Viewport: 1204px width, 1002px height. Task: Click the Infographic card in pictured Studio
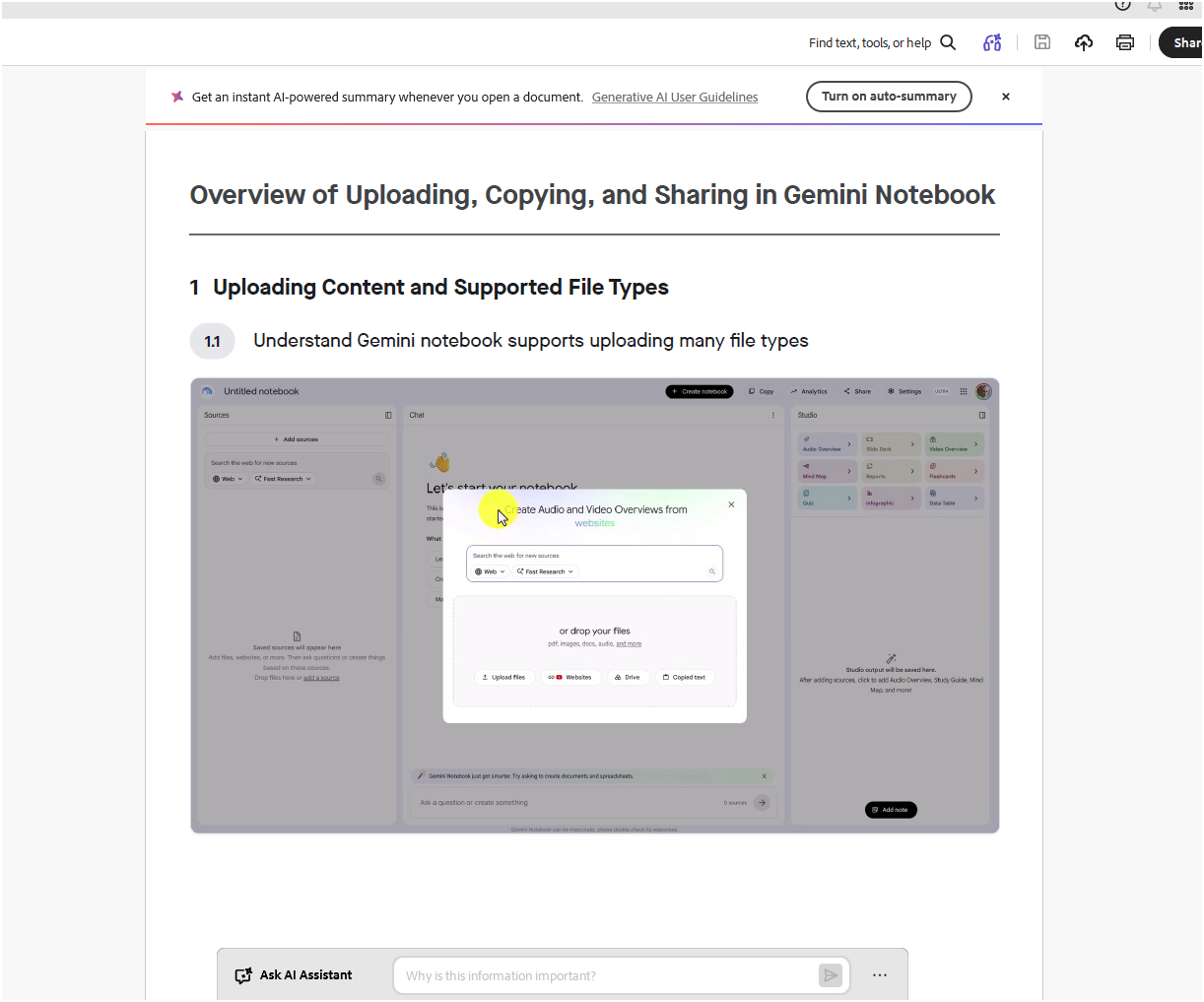pos(891,499)
